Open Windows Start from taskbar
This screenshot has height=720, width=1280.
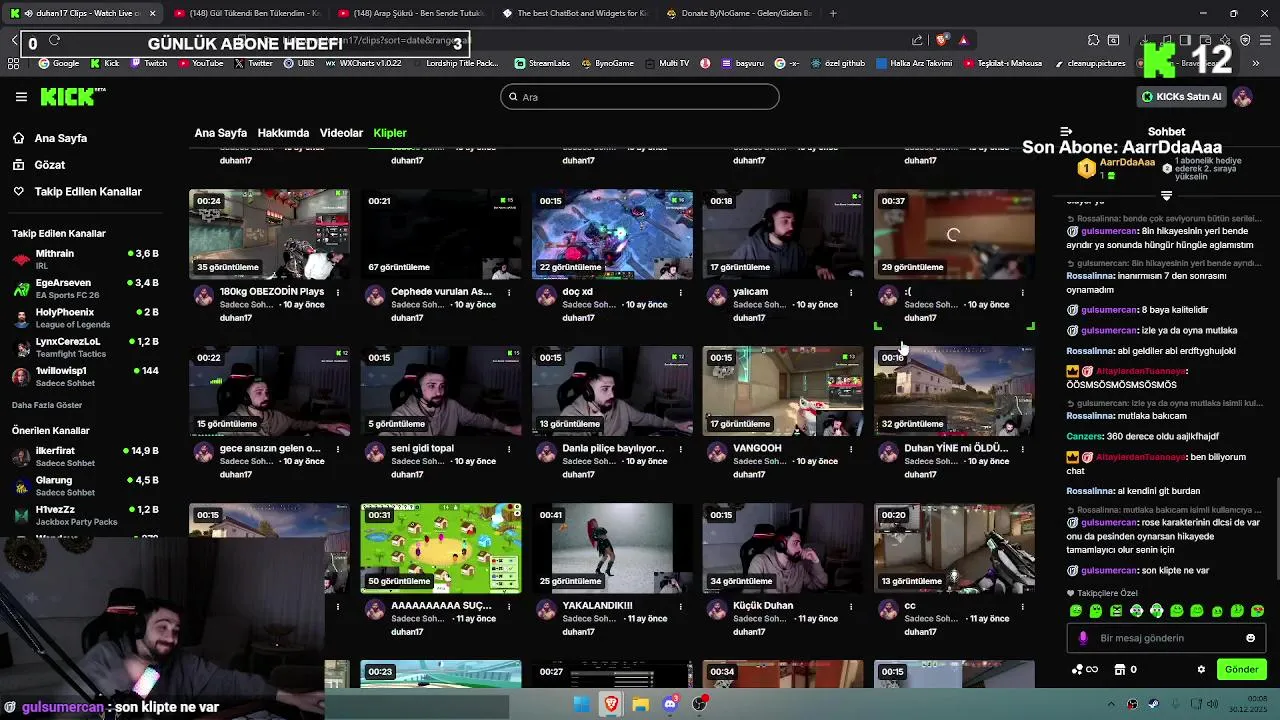click(x=581, y=704)
